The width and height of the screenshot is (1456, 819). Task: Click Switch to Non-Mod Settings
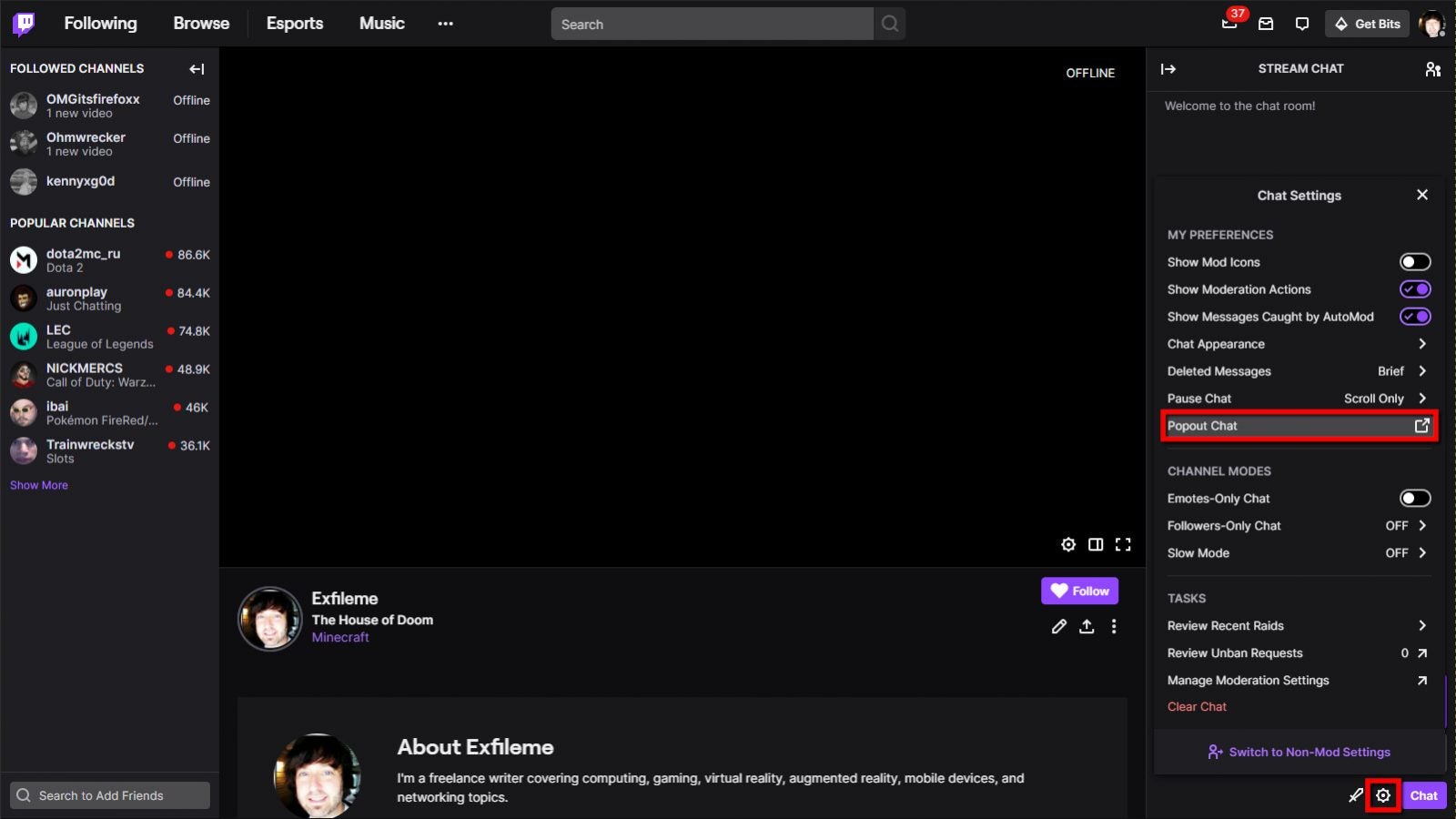[1298, 752]
